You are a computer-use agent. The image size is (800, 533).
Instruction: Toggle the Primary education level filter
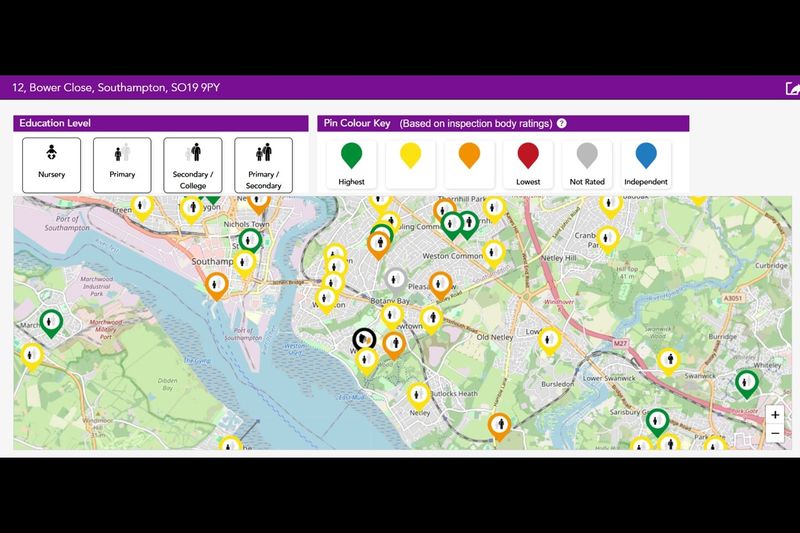[x=122, y=165]
